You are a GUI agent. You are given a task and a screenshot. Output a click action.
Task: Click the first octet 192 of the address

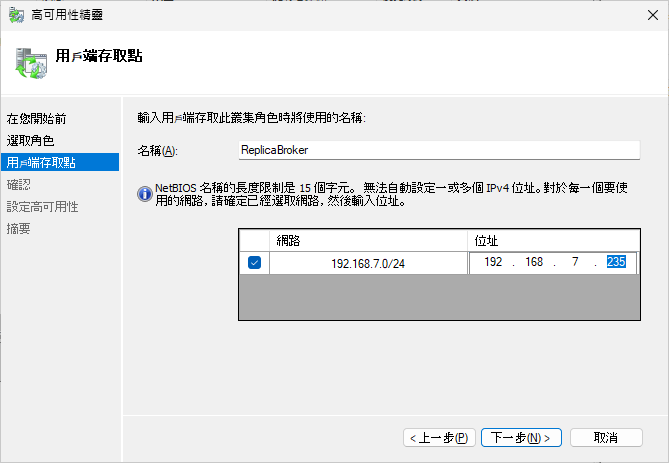[494, 263]
